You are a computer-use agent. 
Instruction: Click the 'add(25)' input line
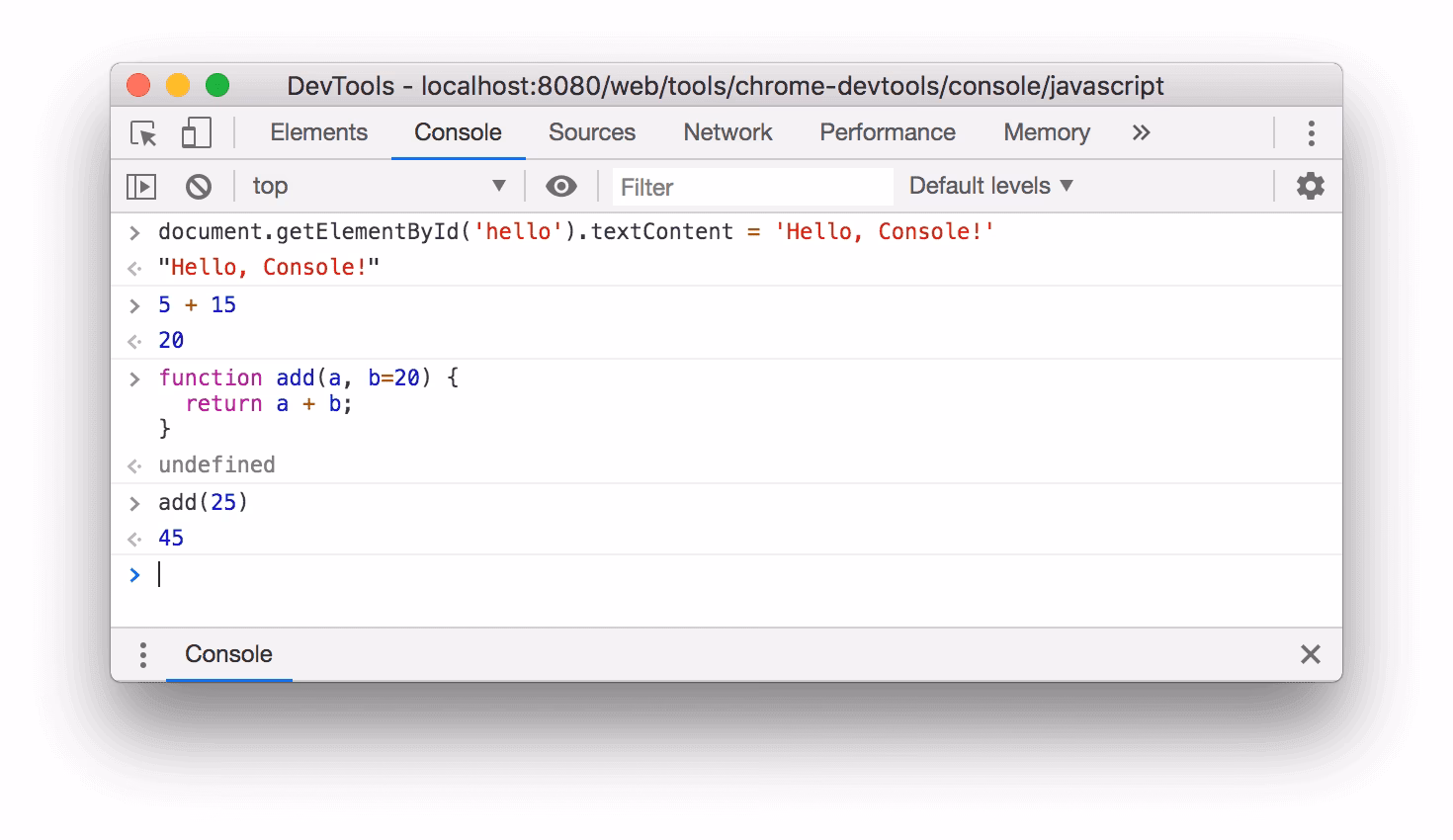[203, 502]
